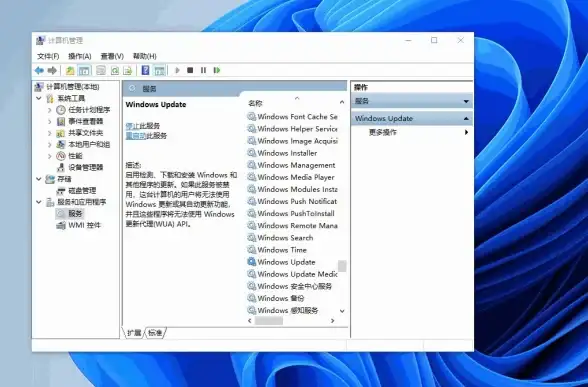Open the 查看(V) menu
This screenshot has height=387, width=588.
[x=112, y=56]
